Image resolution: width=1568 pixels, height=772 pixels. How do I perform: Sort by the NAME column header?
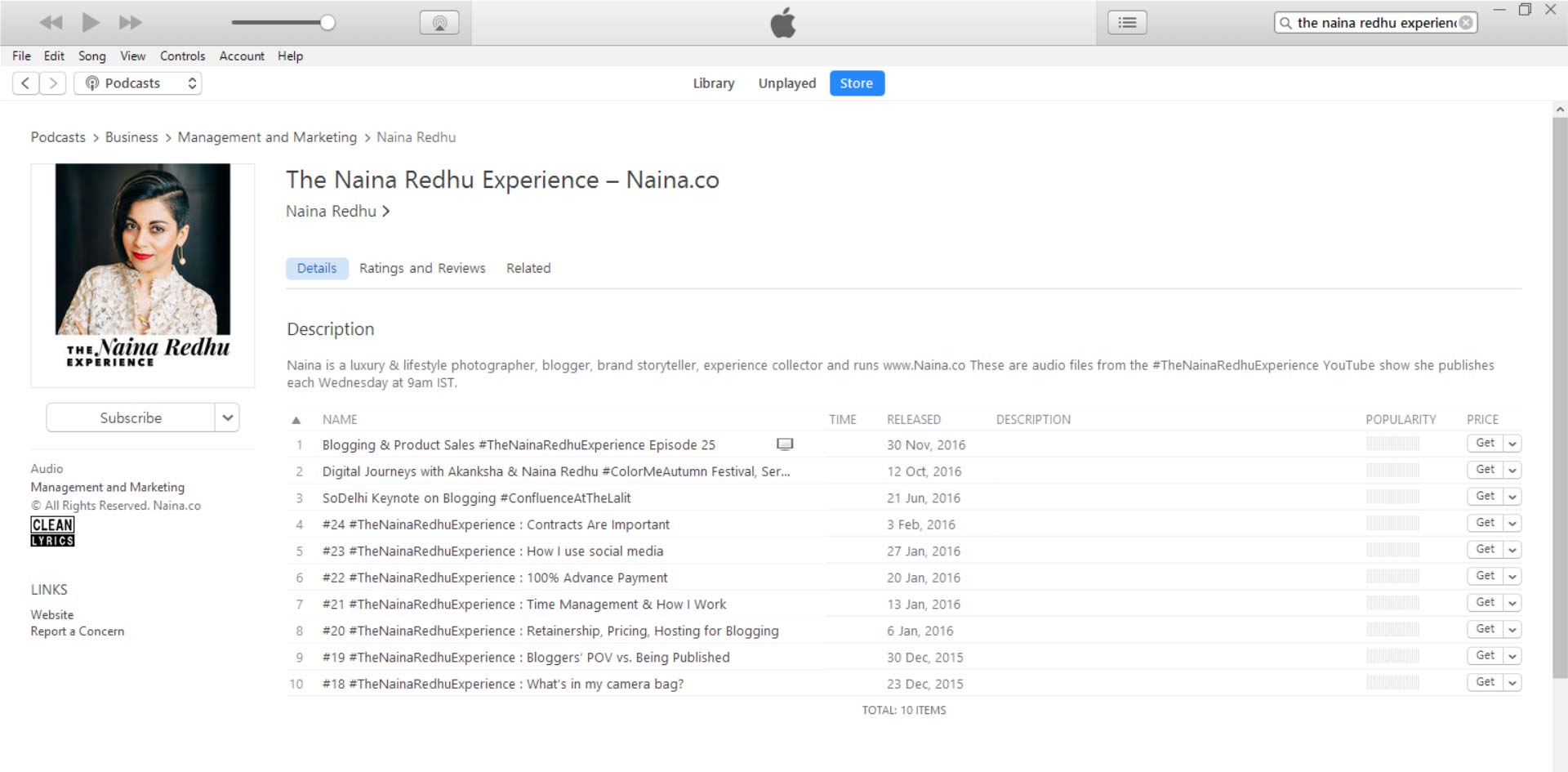tap(340, 420)
